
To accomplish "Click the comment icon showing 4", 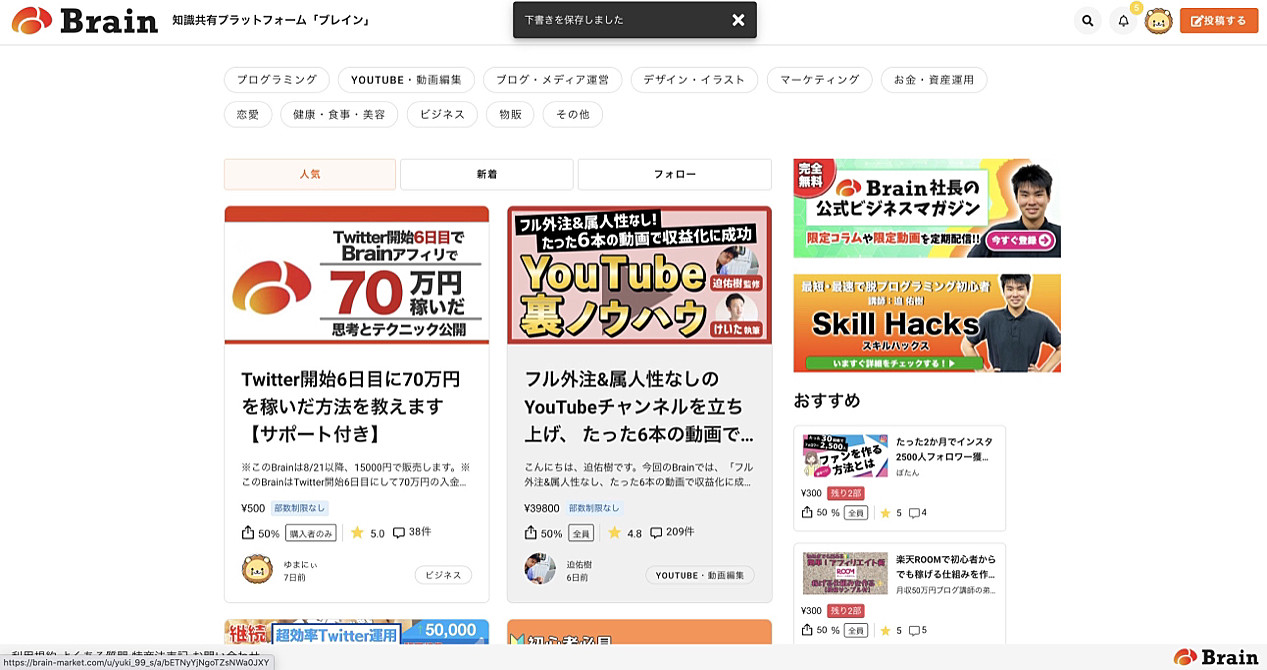I will 913,513.
